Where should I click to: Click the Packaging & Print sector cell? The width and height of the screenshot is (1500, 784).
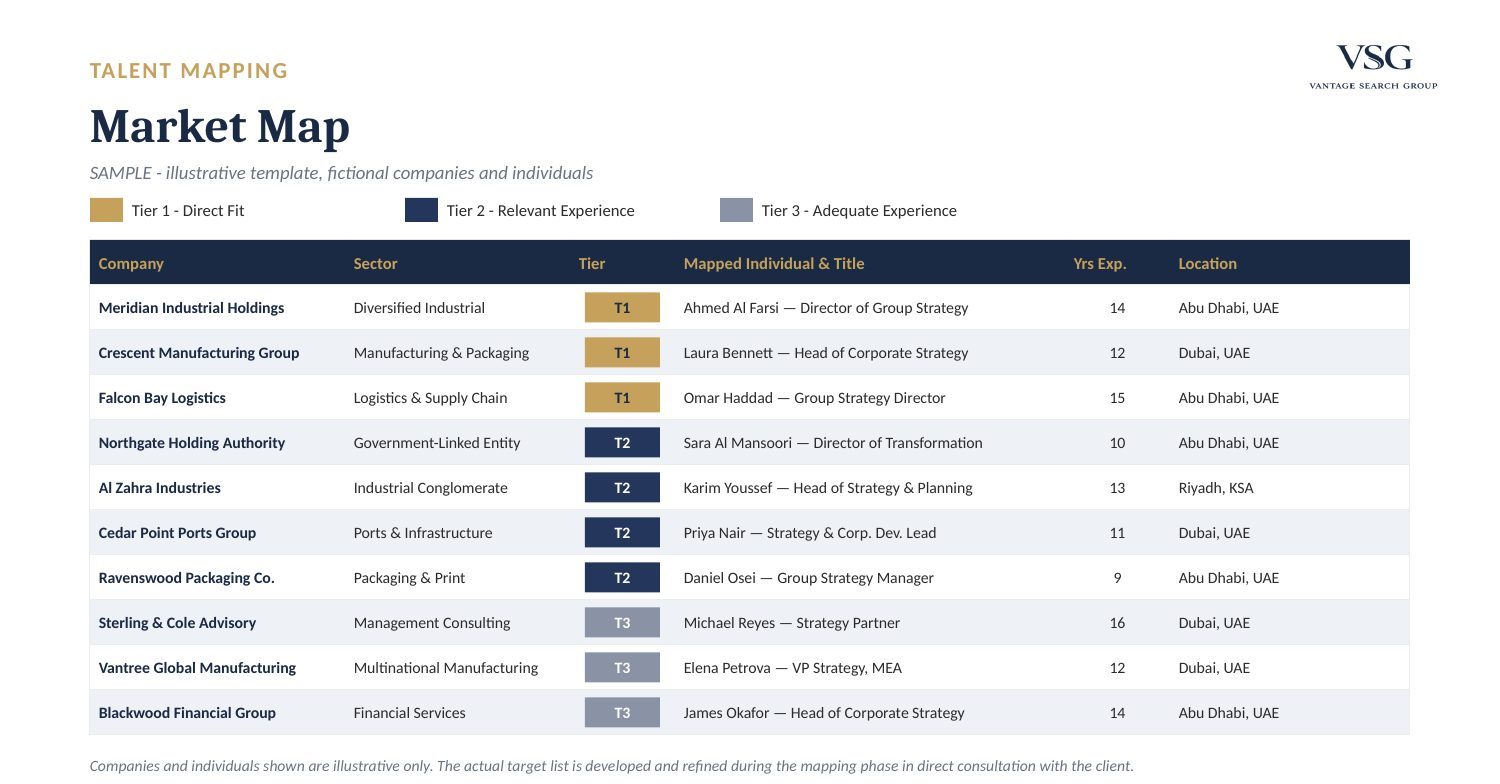click(409, 578)
